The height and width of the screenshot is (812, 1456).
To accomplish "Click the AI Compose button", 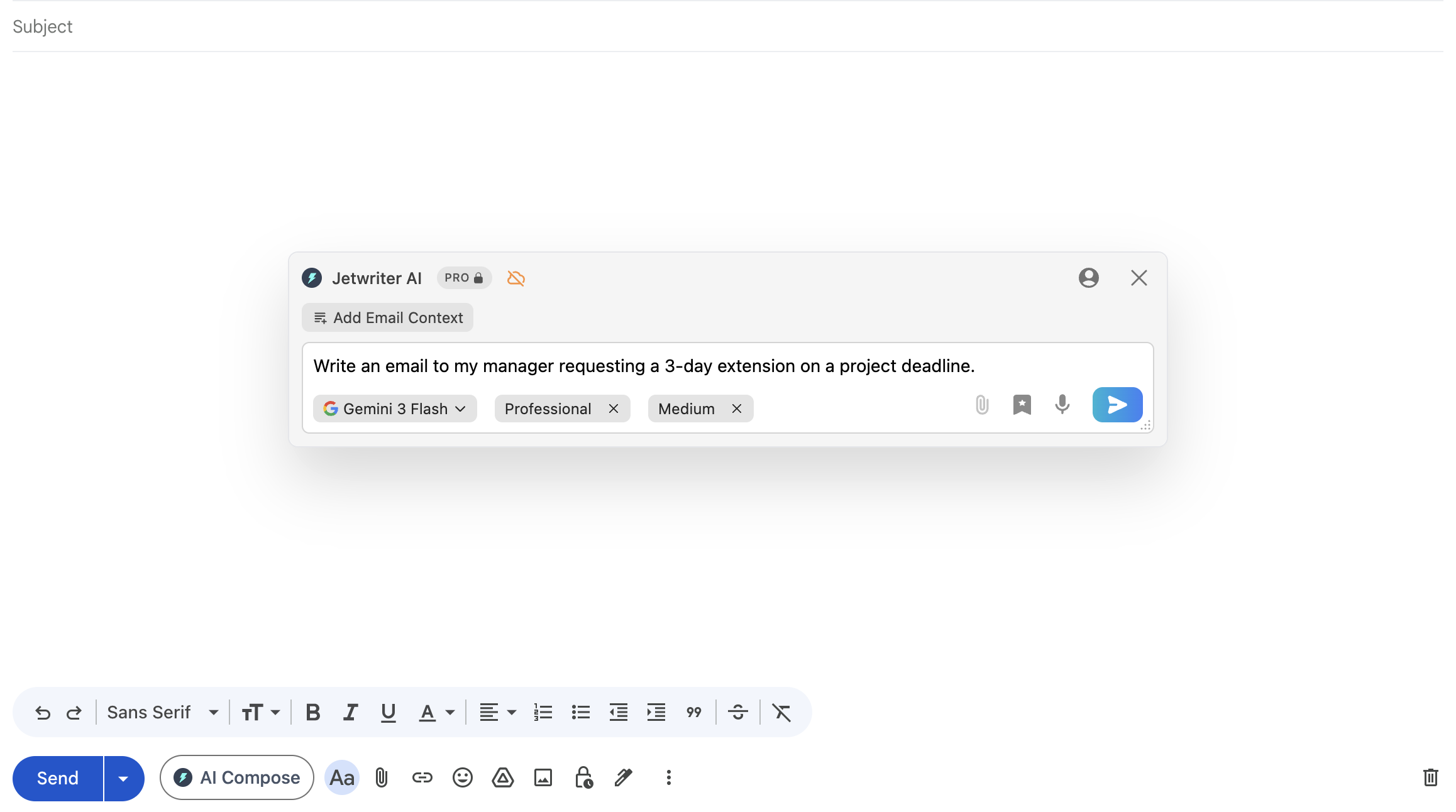I will coord(237,777).
